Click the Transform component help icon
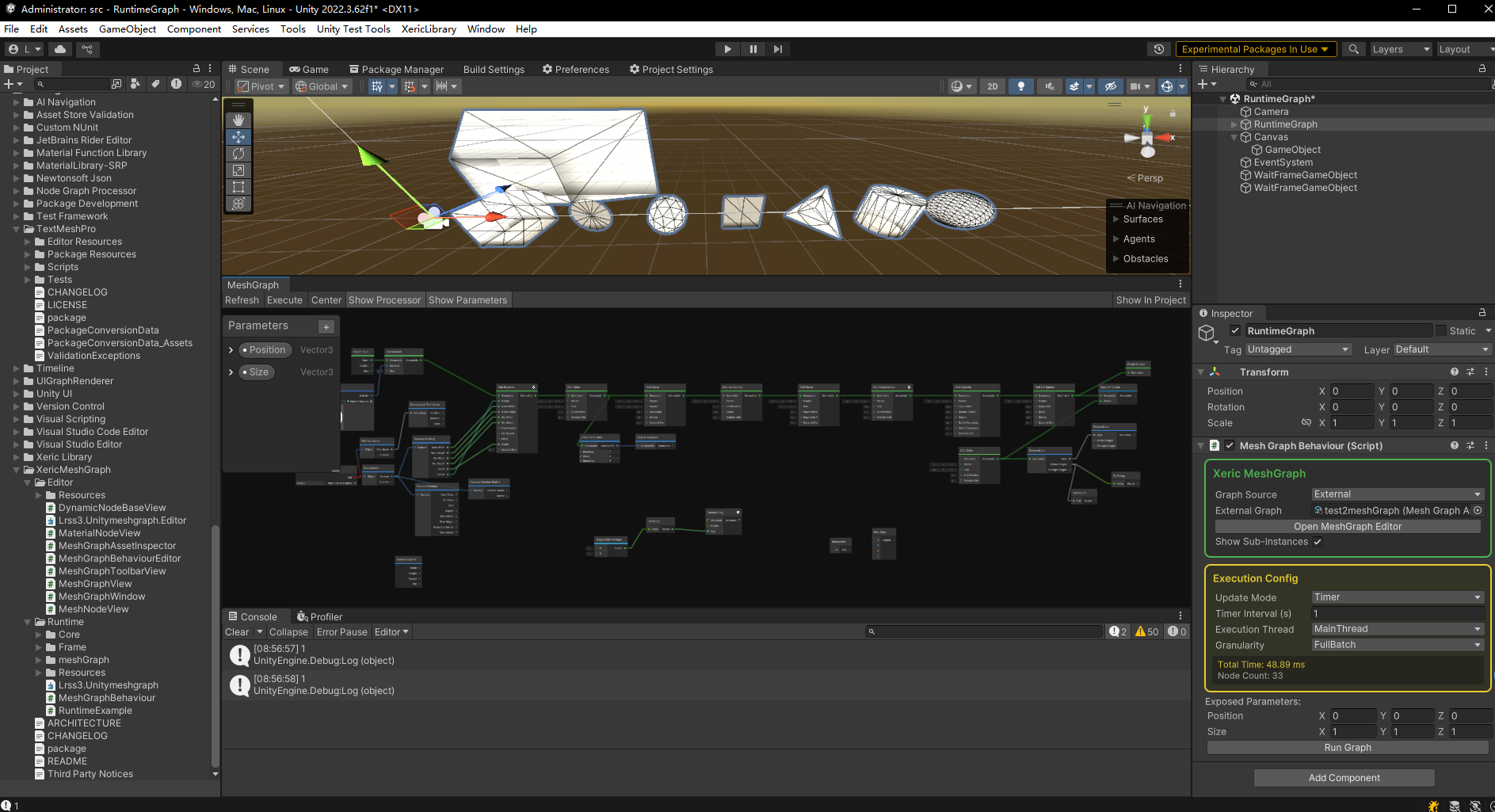 point(1455,372)
